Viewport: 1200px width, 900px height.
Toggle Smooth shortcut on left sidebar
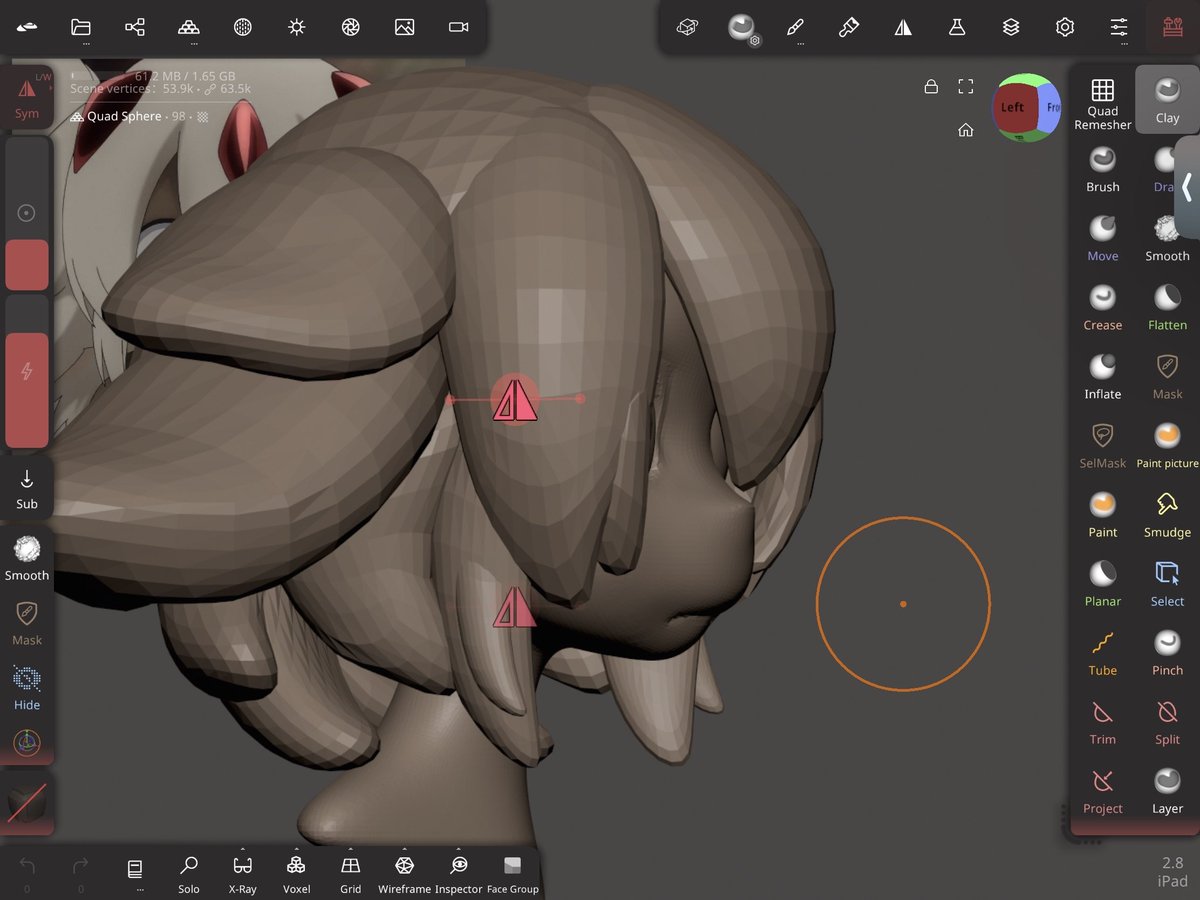(27, 558)
